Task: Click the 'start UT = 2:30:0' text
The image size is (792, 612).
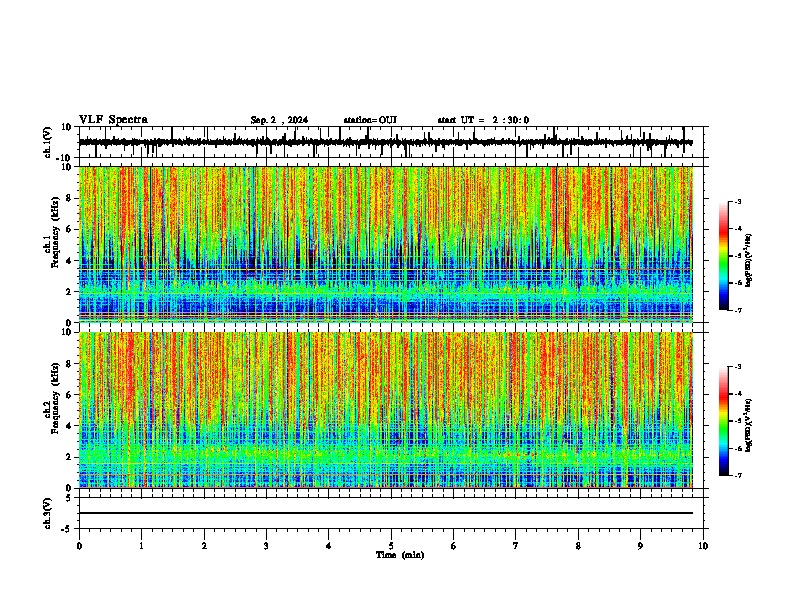Action: [483, 120]
